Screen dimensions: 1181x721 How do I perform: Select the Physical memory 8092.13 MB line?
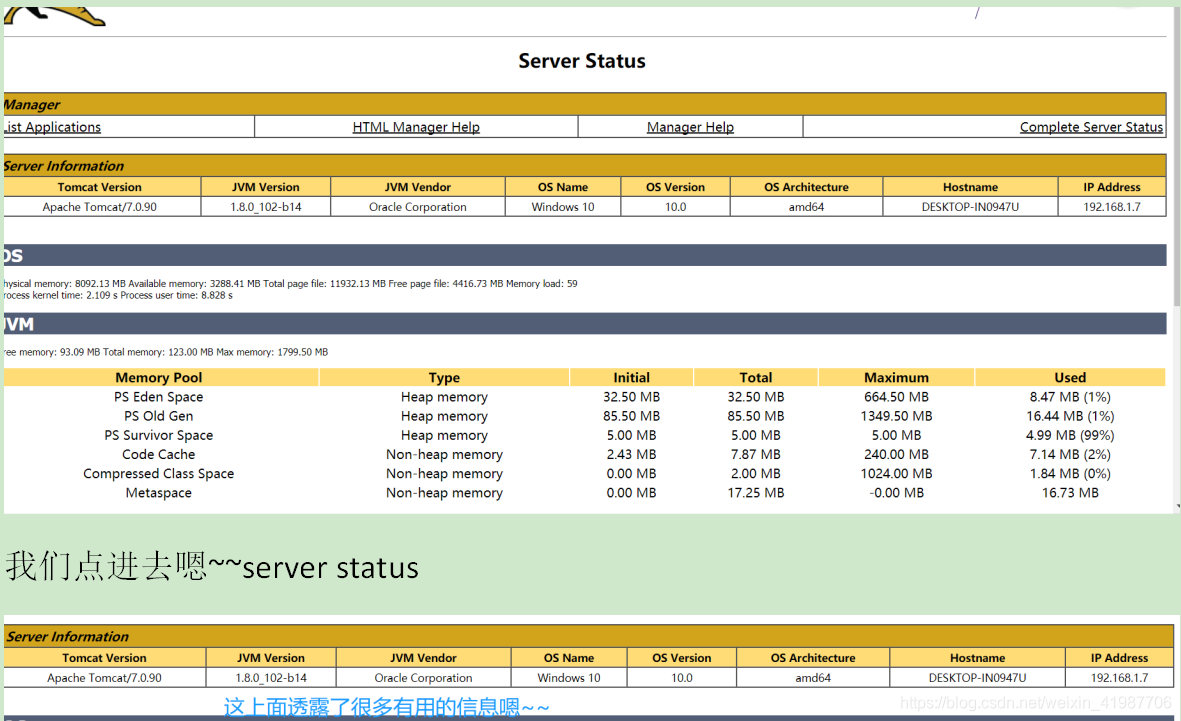[291, 284]
